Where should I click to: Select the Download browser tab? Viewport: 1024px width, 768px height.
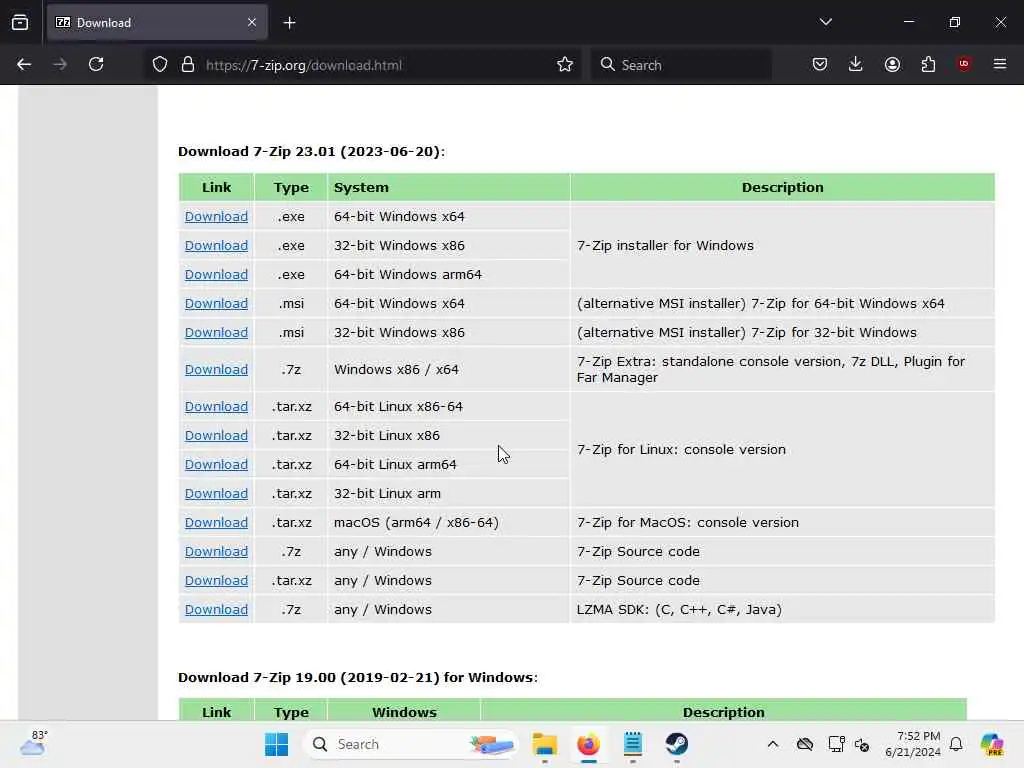tap(157, 23)
